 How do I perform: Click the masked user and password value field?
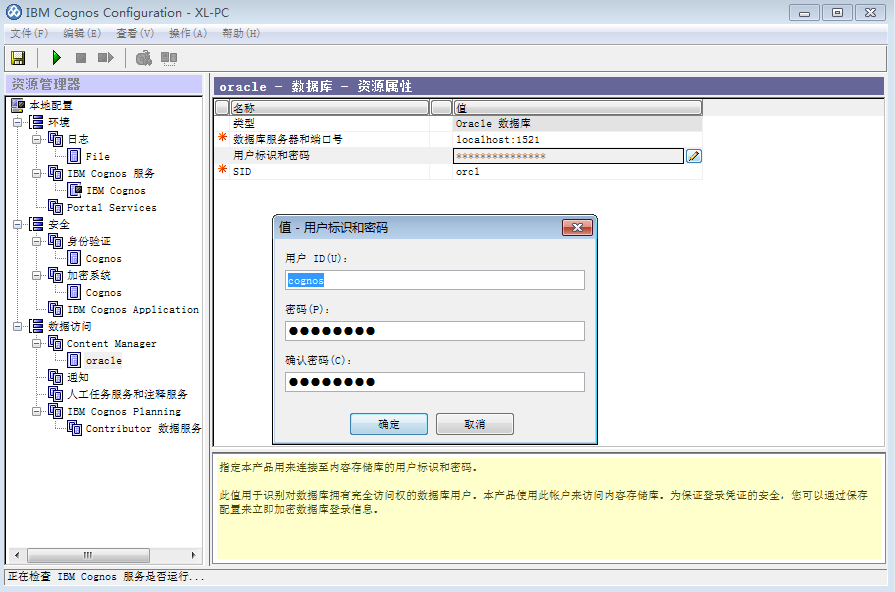point(569,156)
